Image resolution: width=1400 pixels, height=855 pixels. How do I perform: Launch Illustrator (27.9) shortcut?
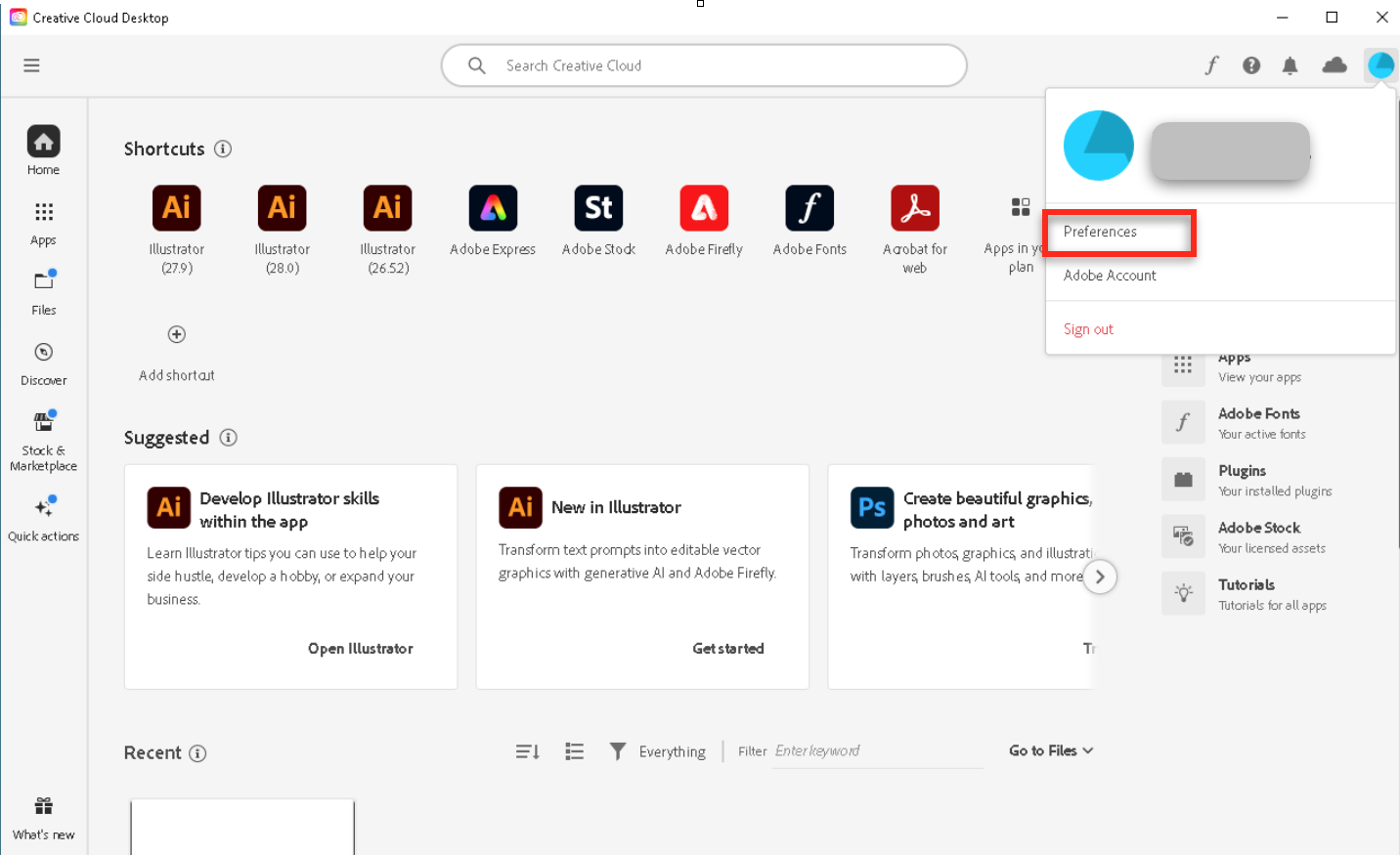[x=177, y=230]
